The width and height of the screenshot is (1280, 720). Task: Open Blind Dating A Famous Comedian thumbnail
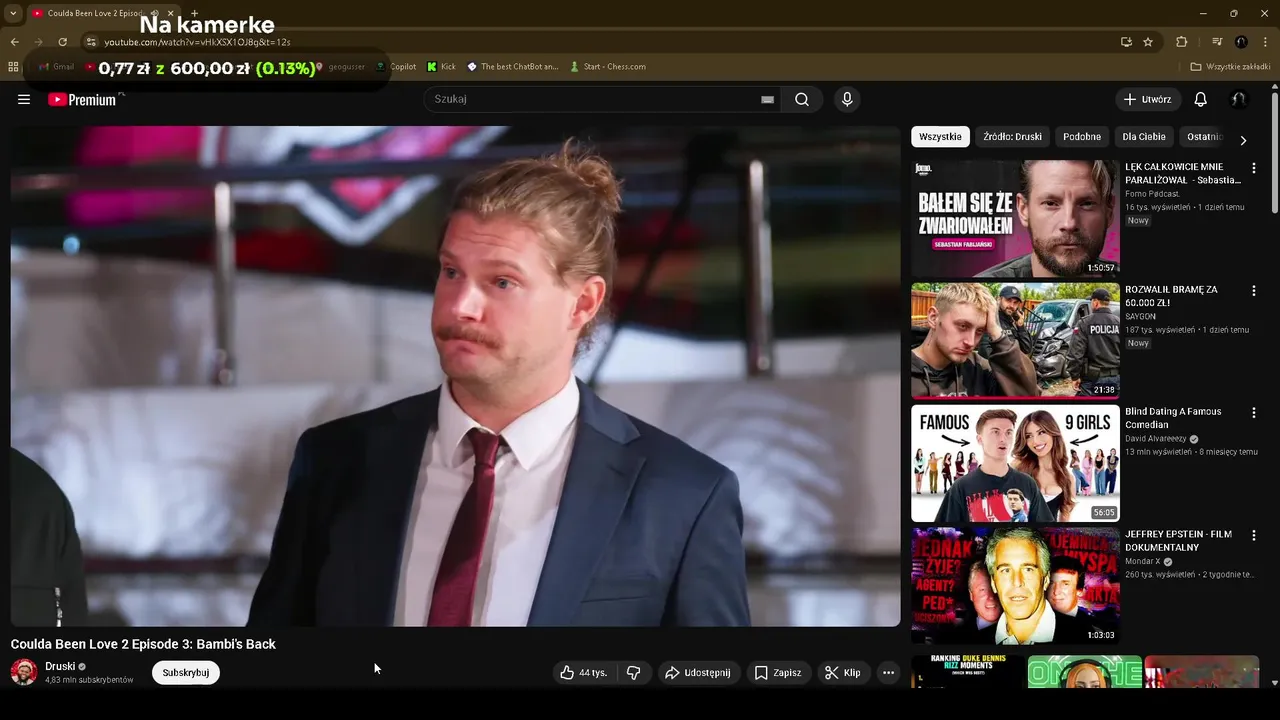1015,463
